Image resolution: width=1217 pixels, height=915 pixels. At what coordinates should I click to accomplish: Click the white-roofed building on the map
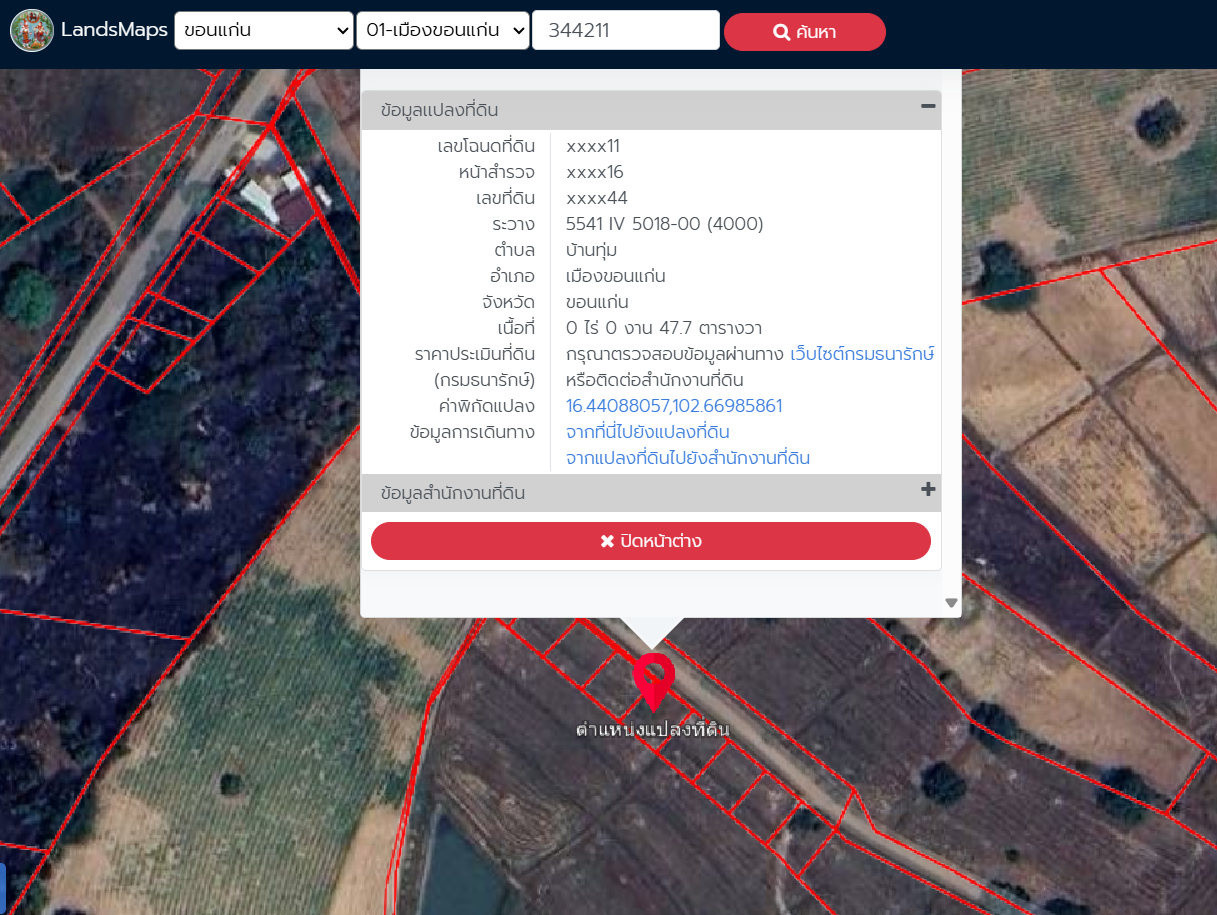point(260,196)
